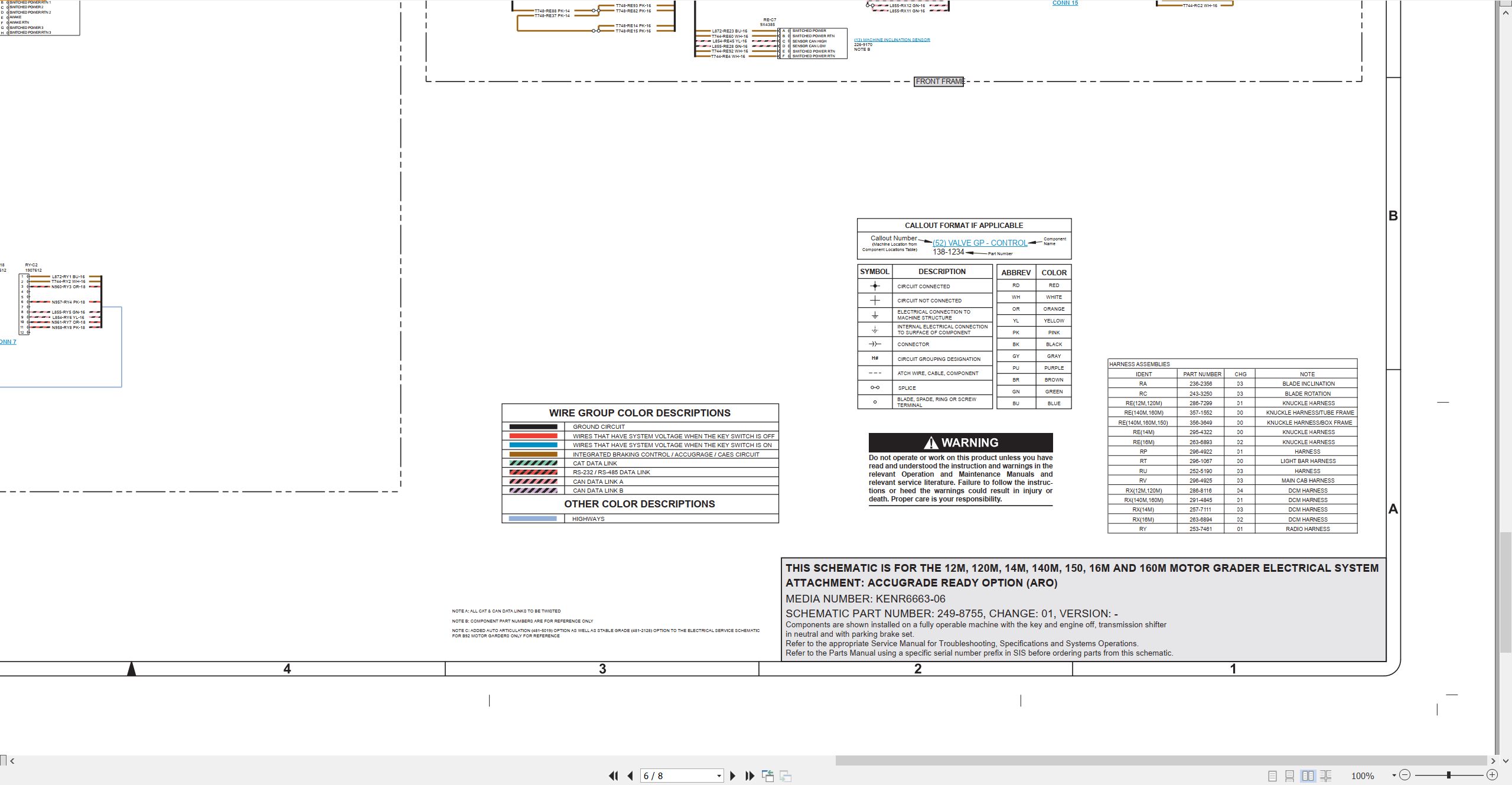Click the FRONT FRAME label
Screen dimensions: 1512x785
pyautogui.click(x=939, y=82)
